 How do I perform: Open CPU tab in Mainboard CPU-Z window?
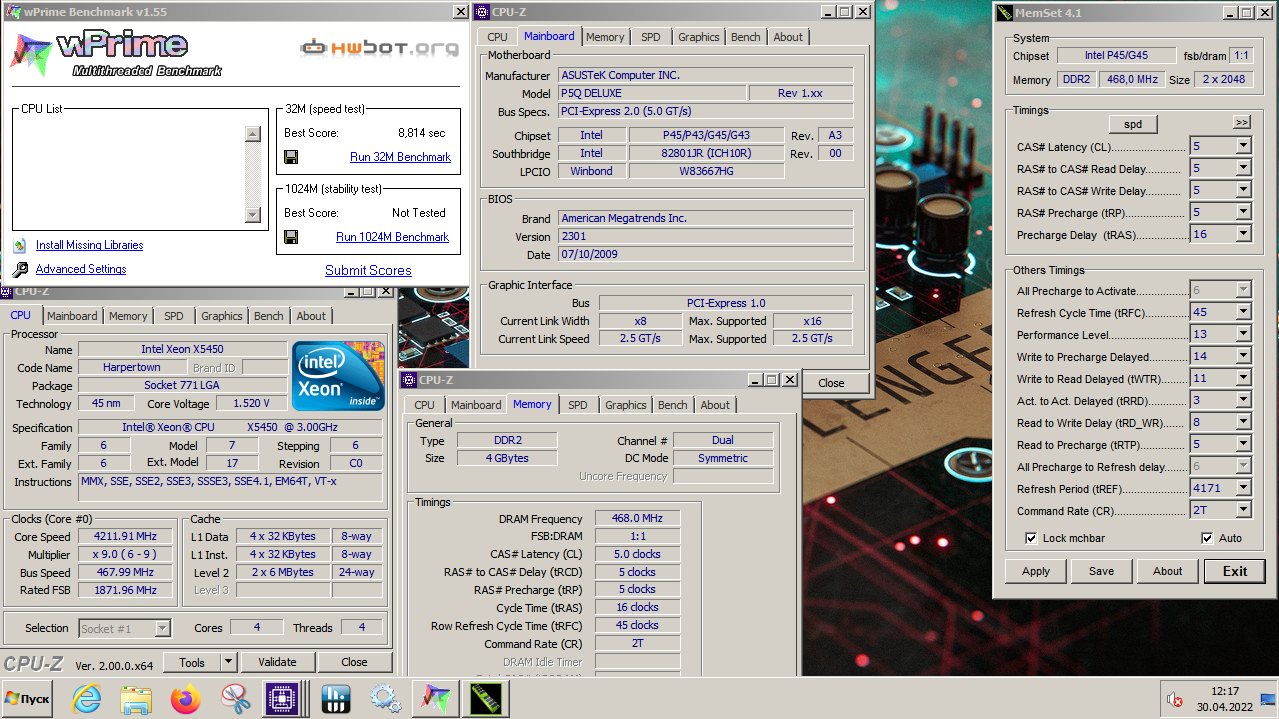pos(497,37)
